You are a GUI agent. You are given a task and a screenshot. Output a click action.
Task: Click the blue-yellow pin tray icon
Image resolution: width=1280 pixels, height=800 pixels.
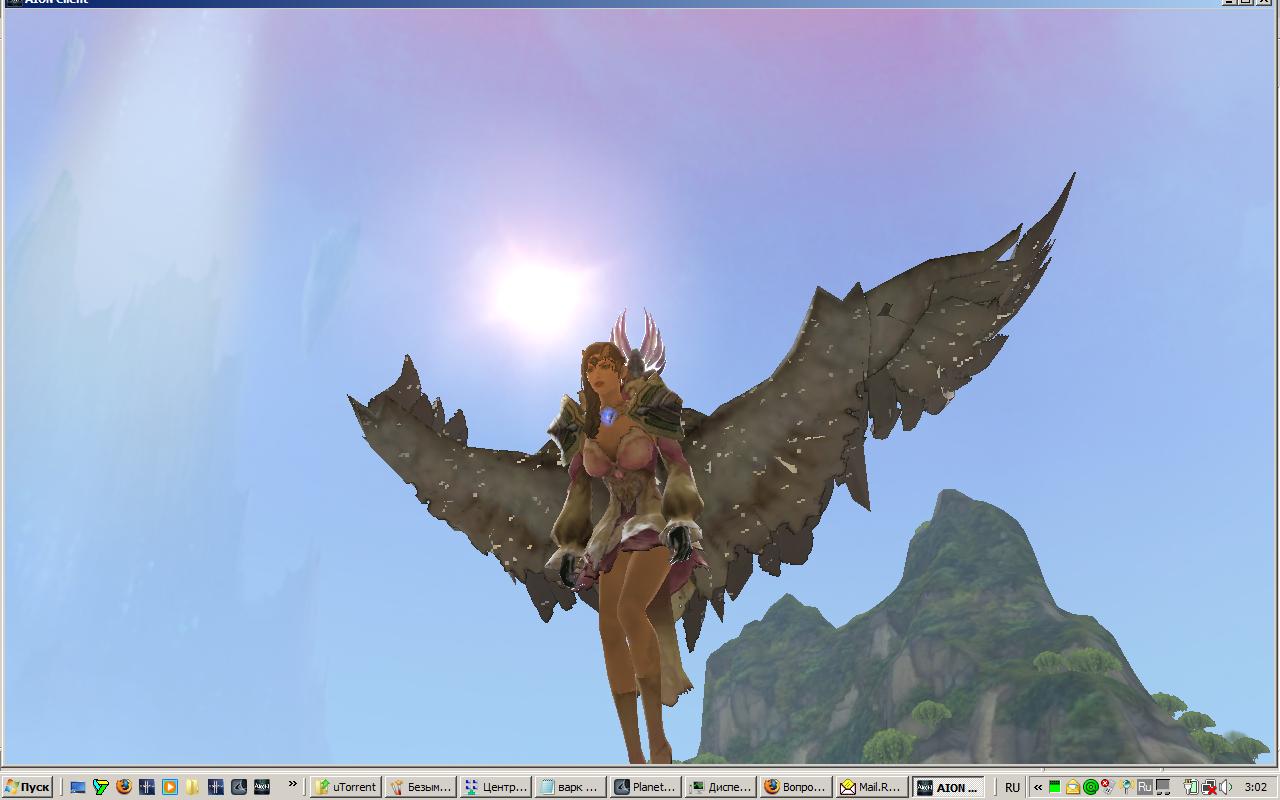1126,787
